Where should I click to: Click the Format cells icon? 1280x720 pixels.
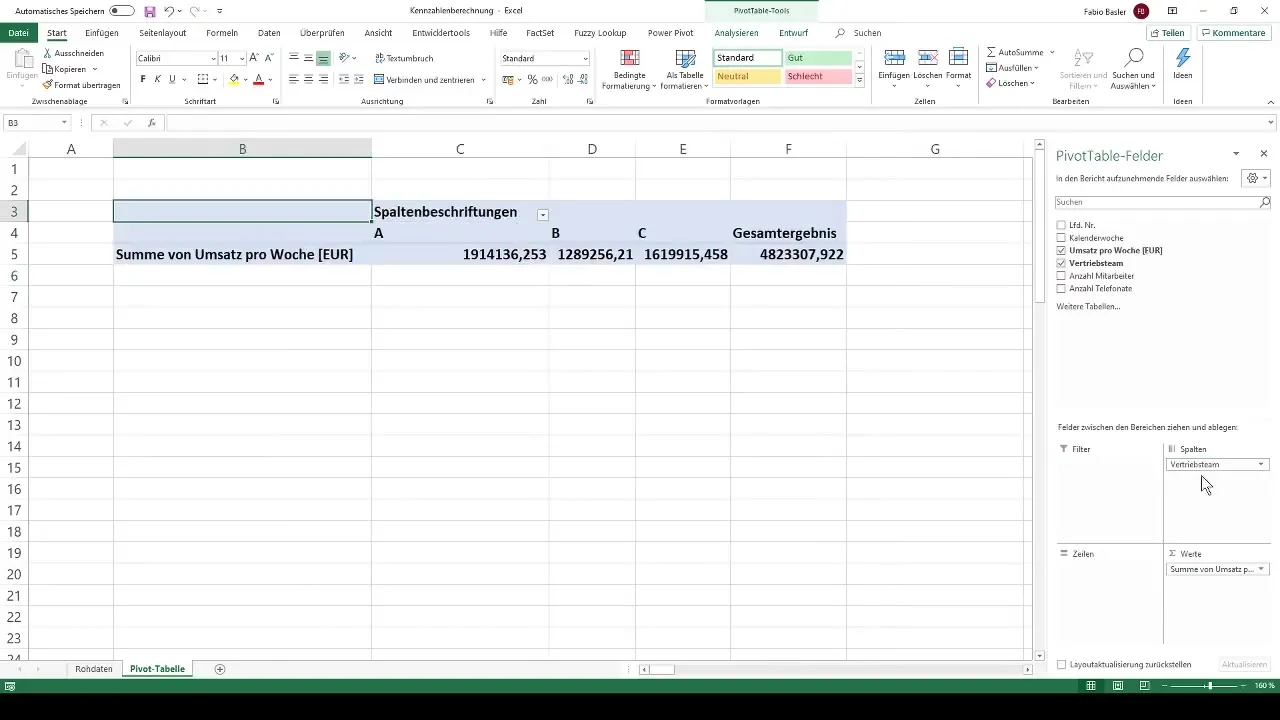958,57
